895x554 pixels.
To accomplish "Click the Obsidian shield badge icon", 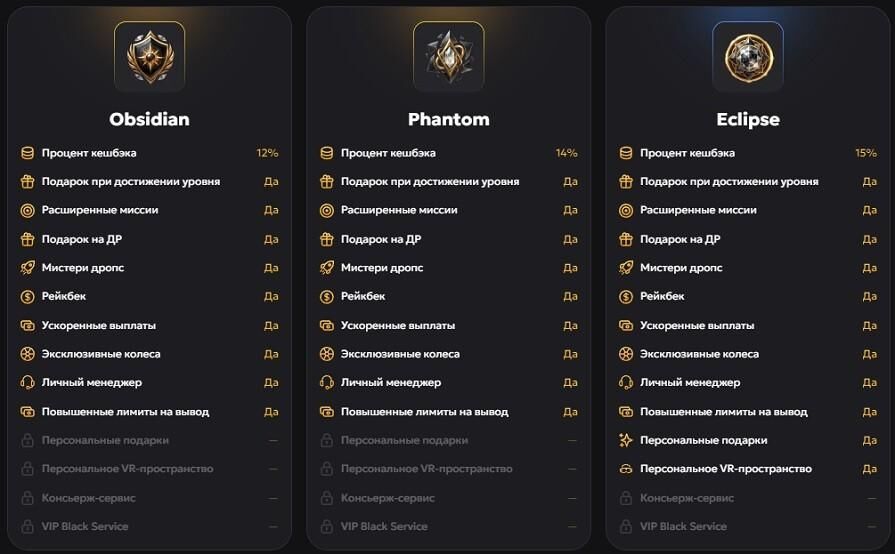I will [x=150, y=56].
